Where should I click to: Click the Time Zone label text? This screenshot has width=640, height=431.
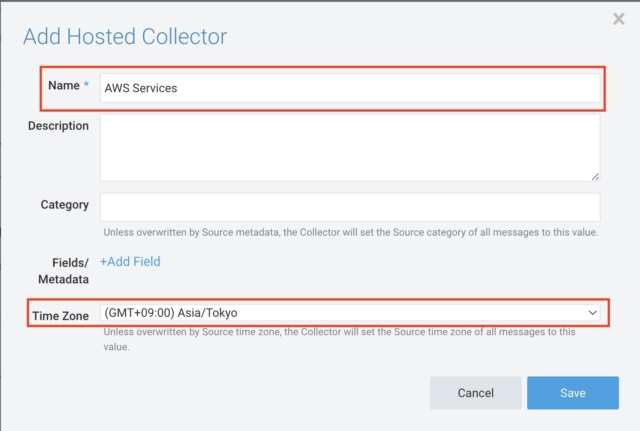pyautogui.click(x=60, y=316)
